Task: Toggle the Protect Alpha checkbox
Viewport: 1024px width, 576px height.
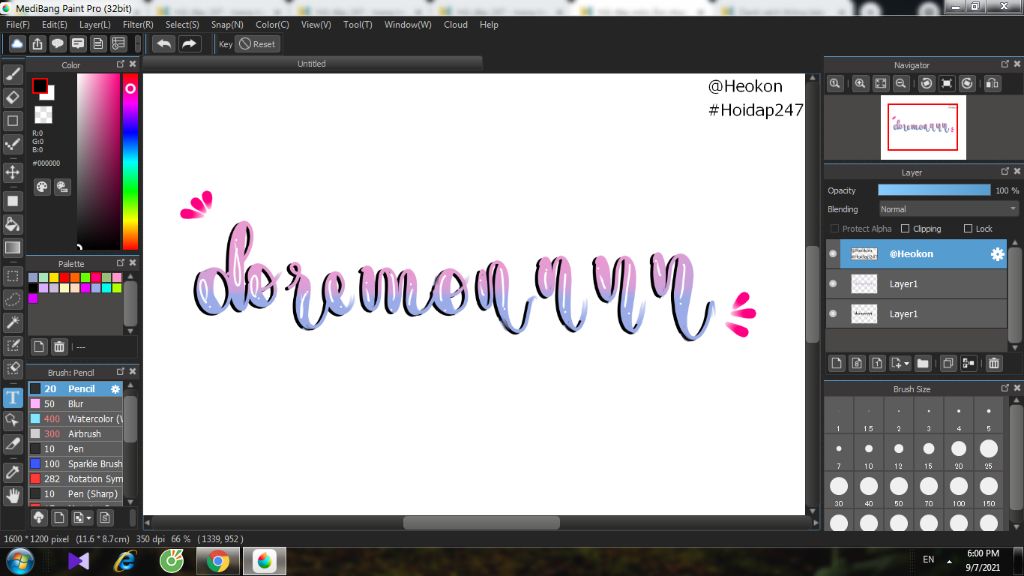Action: (x=834, y=229)
